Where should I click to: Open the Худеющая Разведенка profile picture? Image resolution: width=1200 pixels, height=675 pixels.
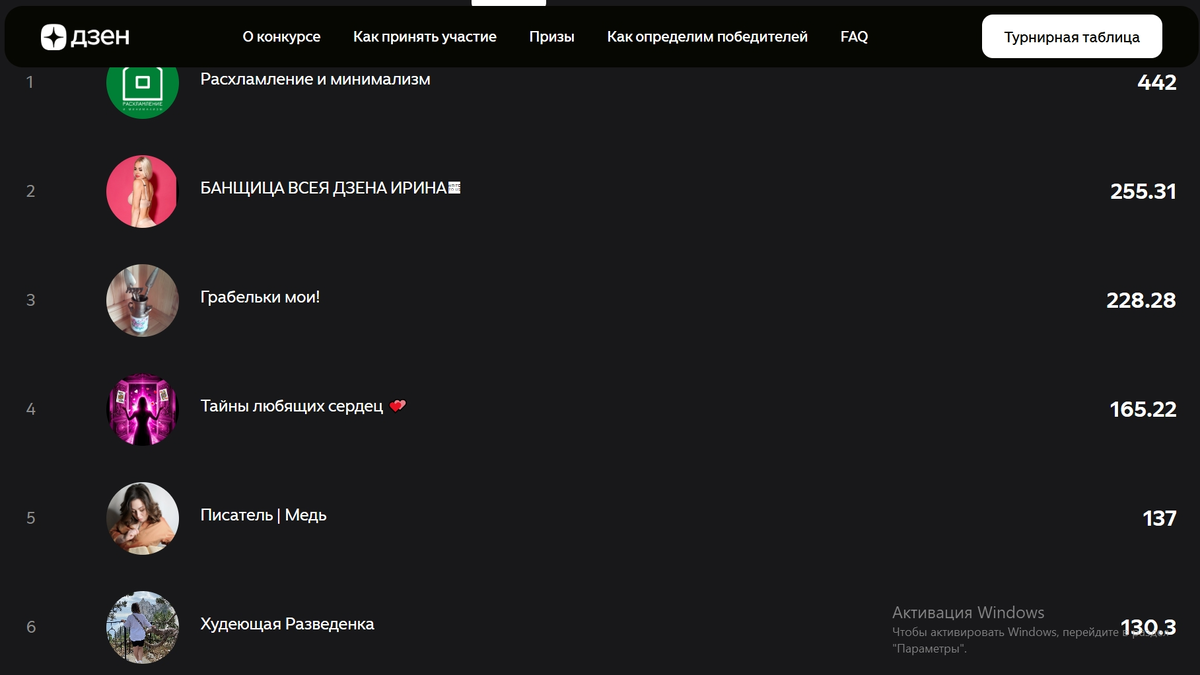click(x=142, y=627)
